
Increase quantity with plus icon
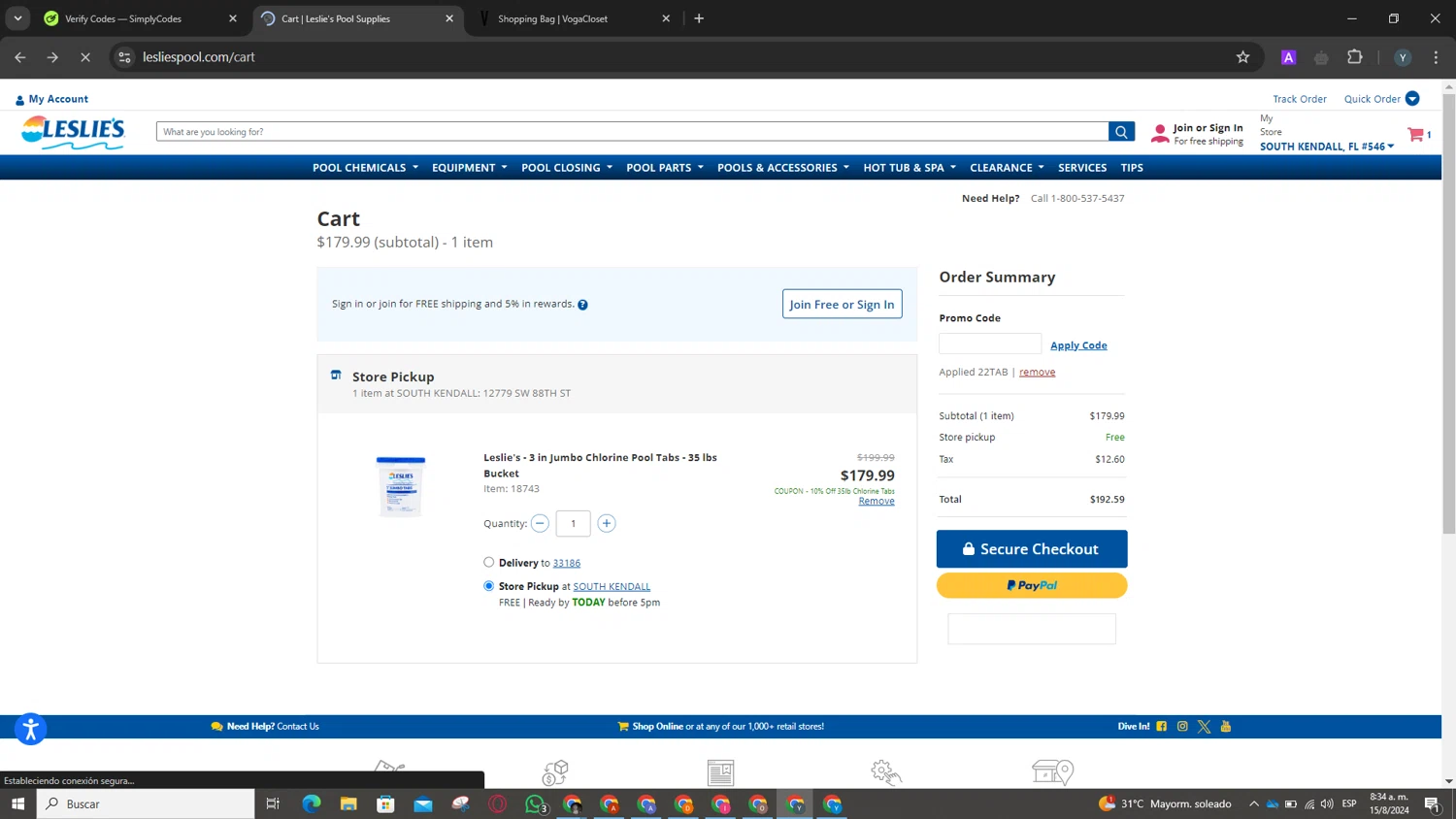tap(607, 524)
